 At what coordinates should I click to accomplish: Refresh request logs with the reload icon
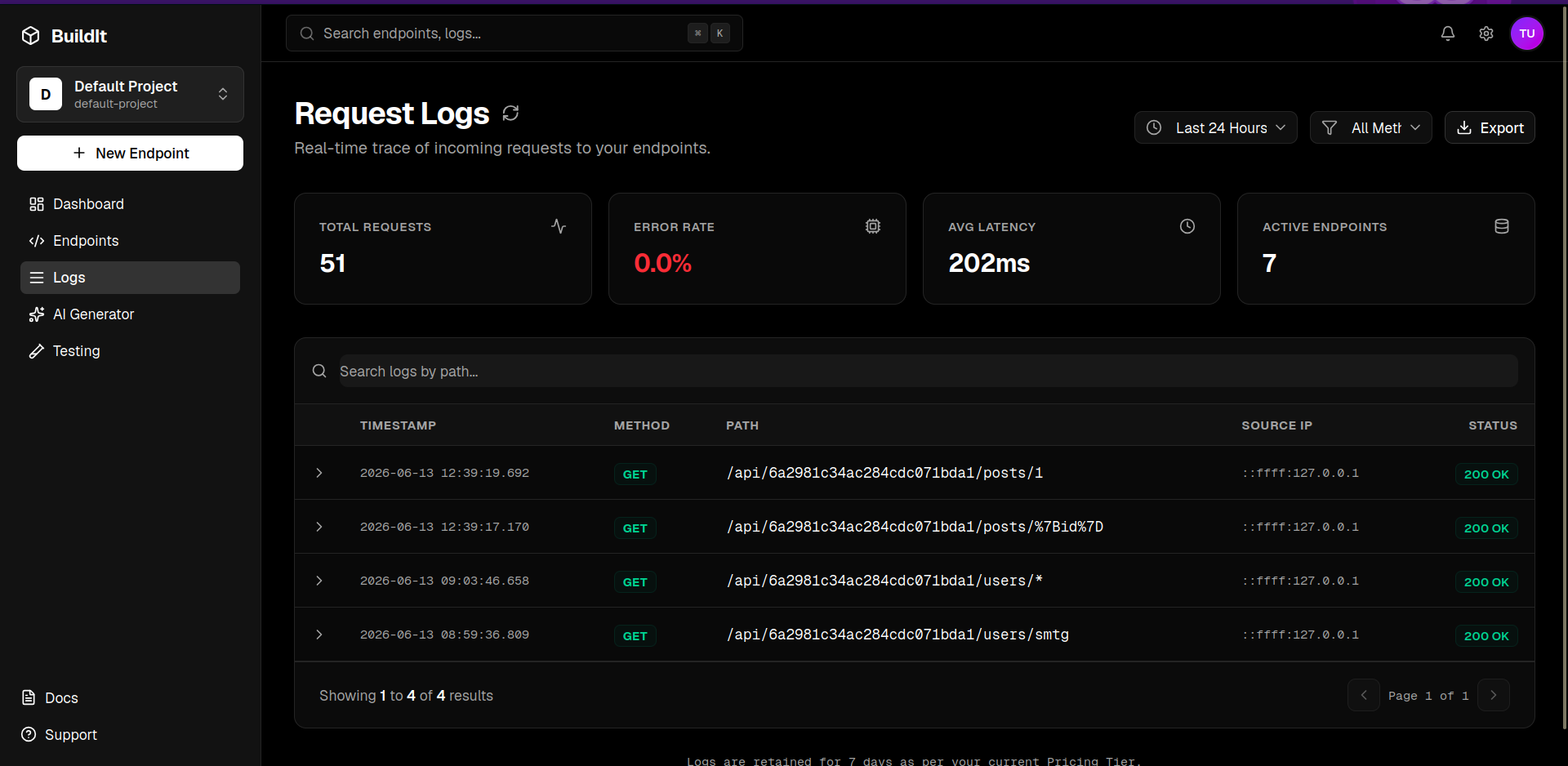[x=510, y=114]
